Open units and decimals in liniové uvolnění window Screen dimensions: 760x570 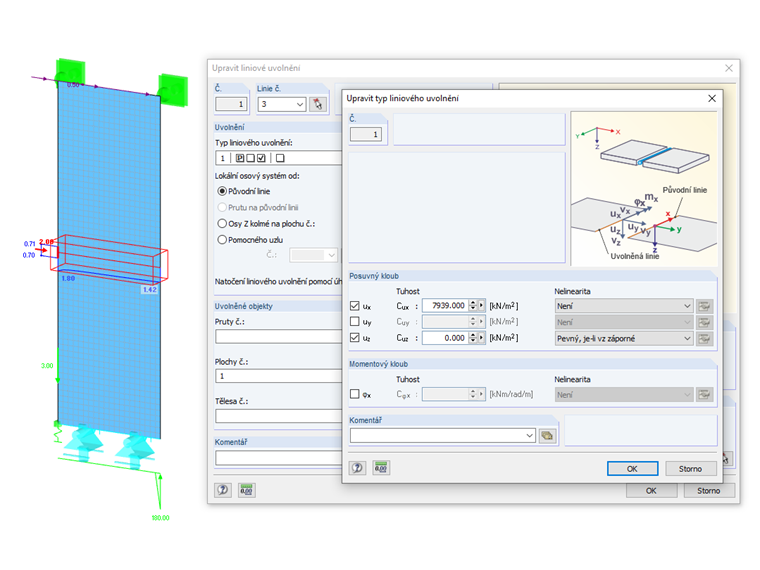point(247,490)
